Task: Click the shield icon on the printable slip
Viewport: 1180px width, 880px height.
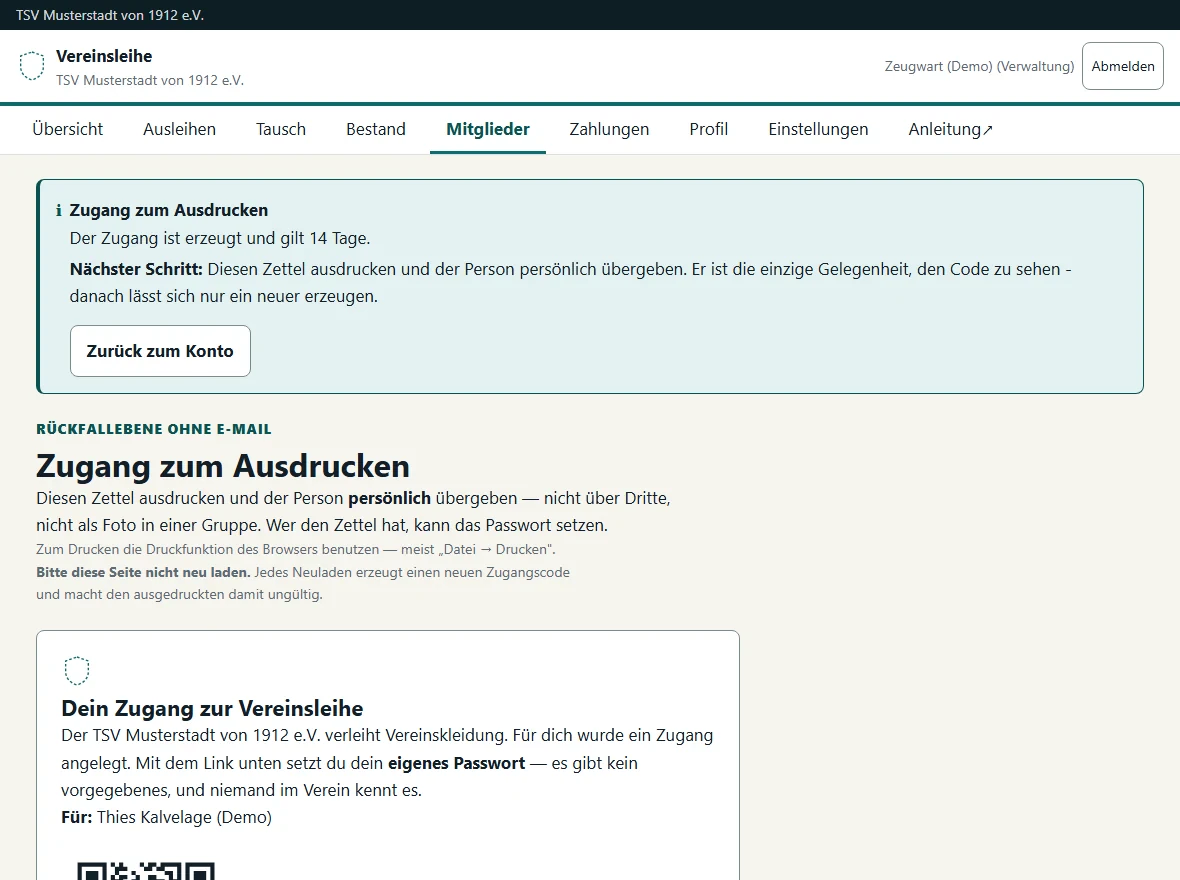Action: tap(76, 671)
